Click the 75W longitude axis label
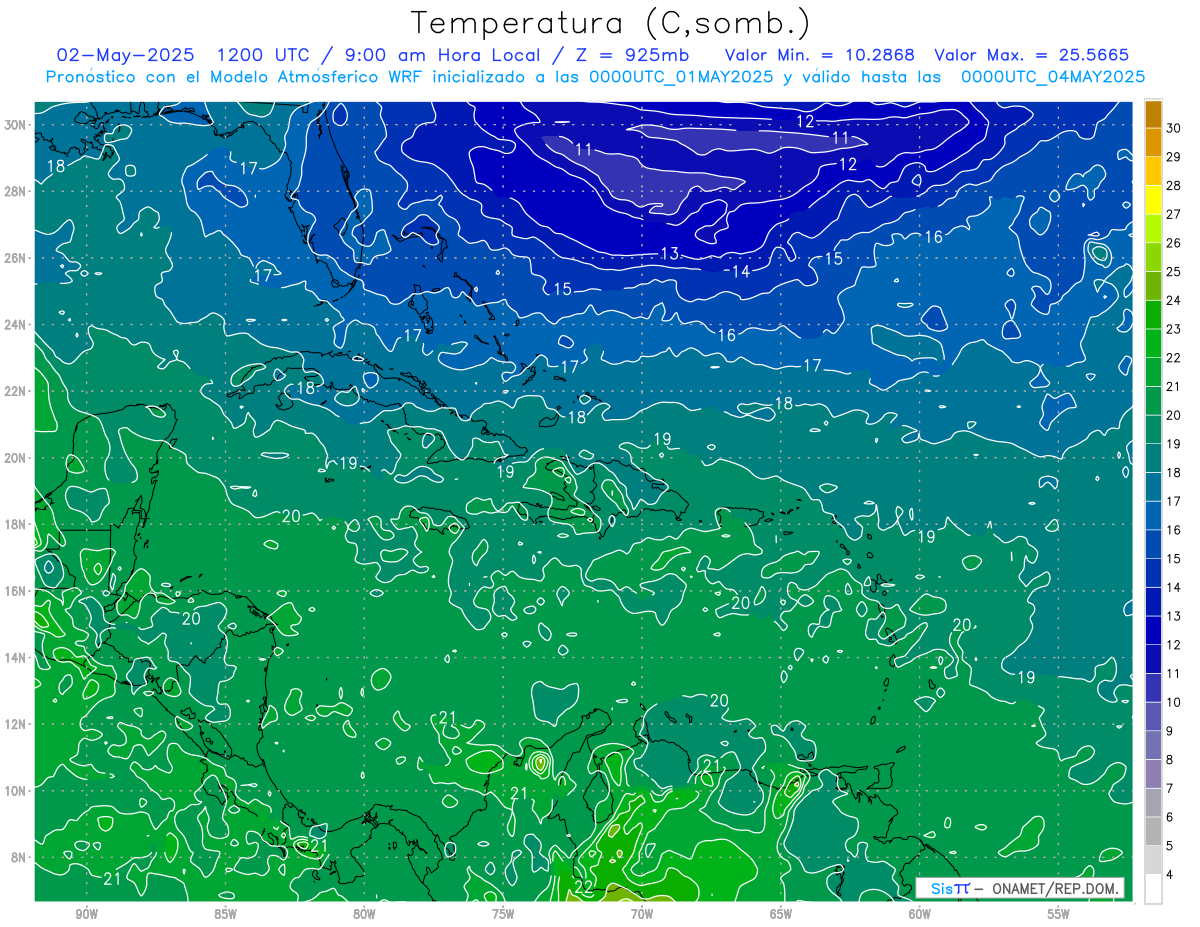The image size is (1200, 927). click(503, 914)
